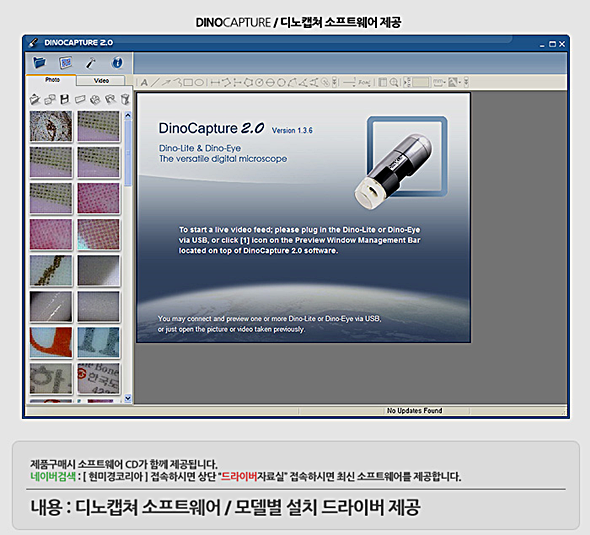Open the Font settings dropdown
This screenshot has width=590, height=535.
364,82
